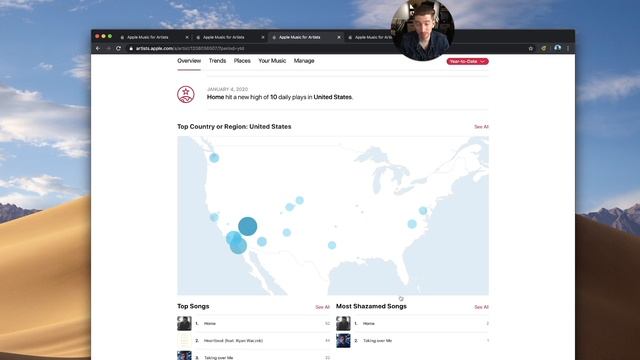The image size is (640, 360).
Task: Expand the Year-to-Date period dropdown
Action: coord(467,61)
